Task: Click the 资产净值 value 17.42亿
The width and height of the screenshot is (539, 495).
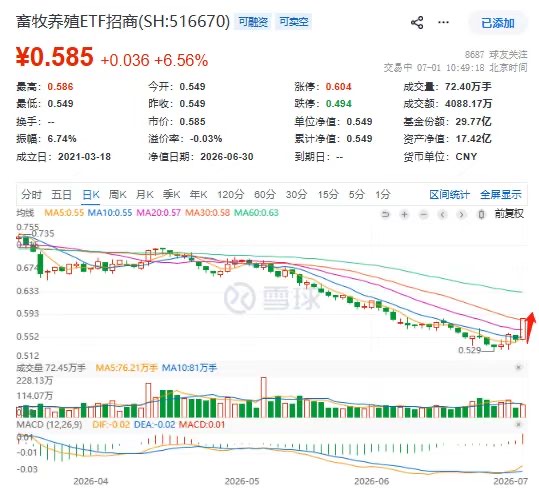Action: click(473, 139)
